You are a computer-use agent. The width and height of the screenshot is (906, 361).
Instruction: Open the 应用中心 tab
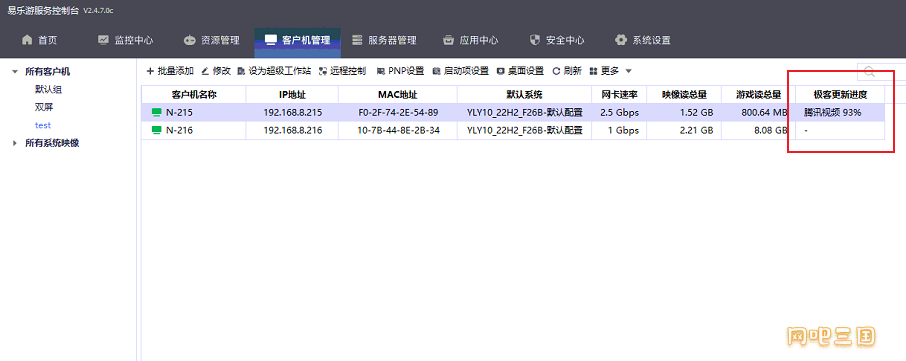pos(470,40)
